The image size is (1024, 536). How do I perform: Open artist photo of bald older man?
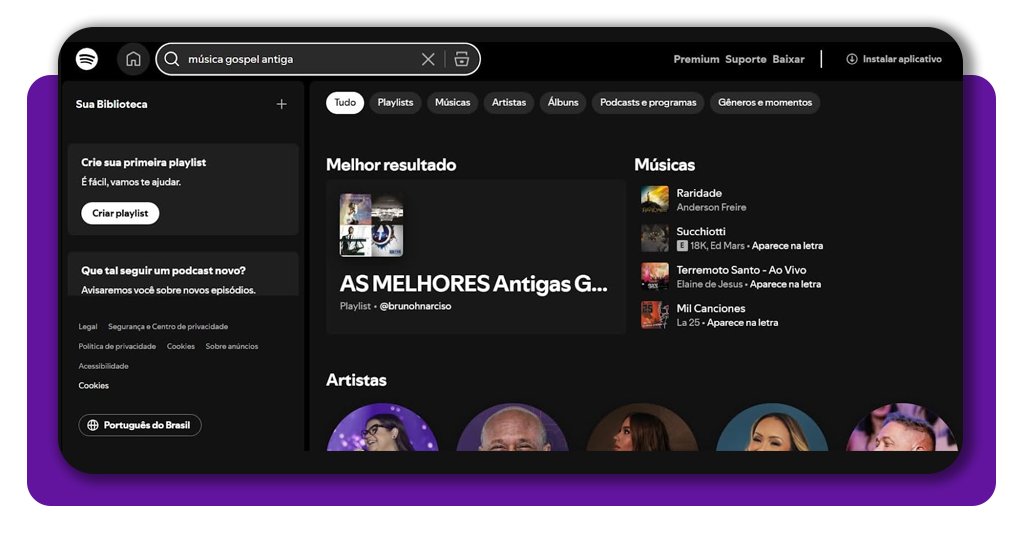pyautogui.click(x=513, y=428)
